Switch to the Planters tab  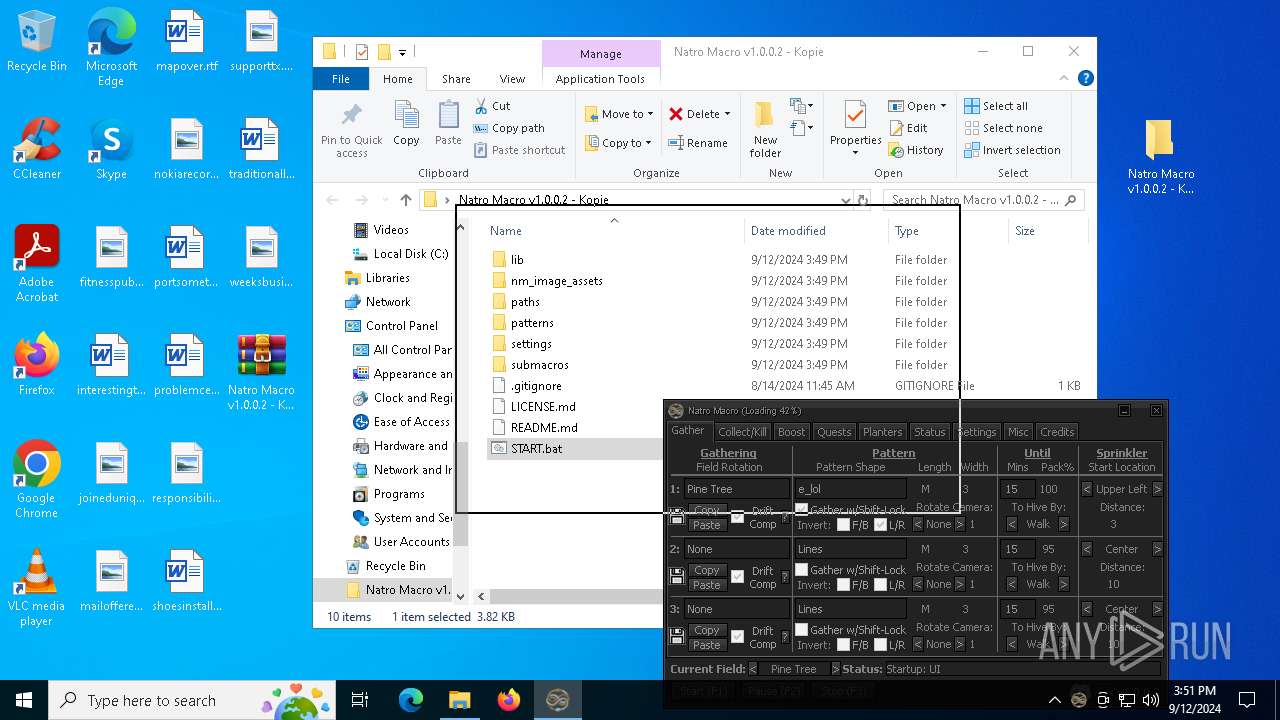[x=882, y=432]
